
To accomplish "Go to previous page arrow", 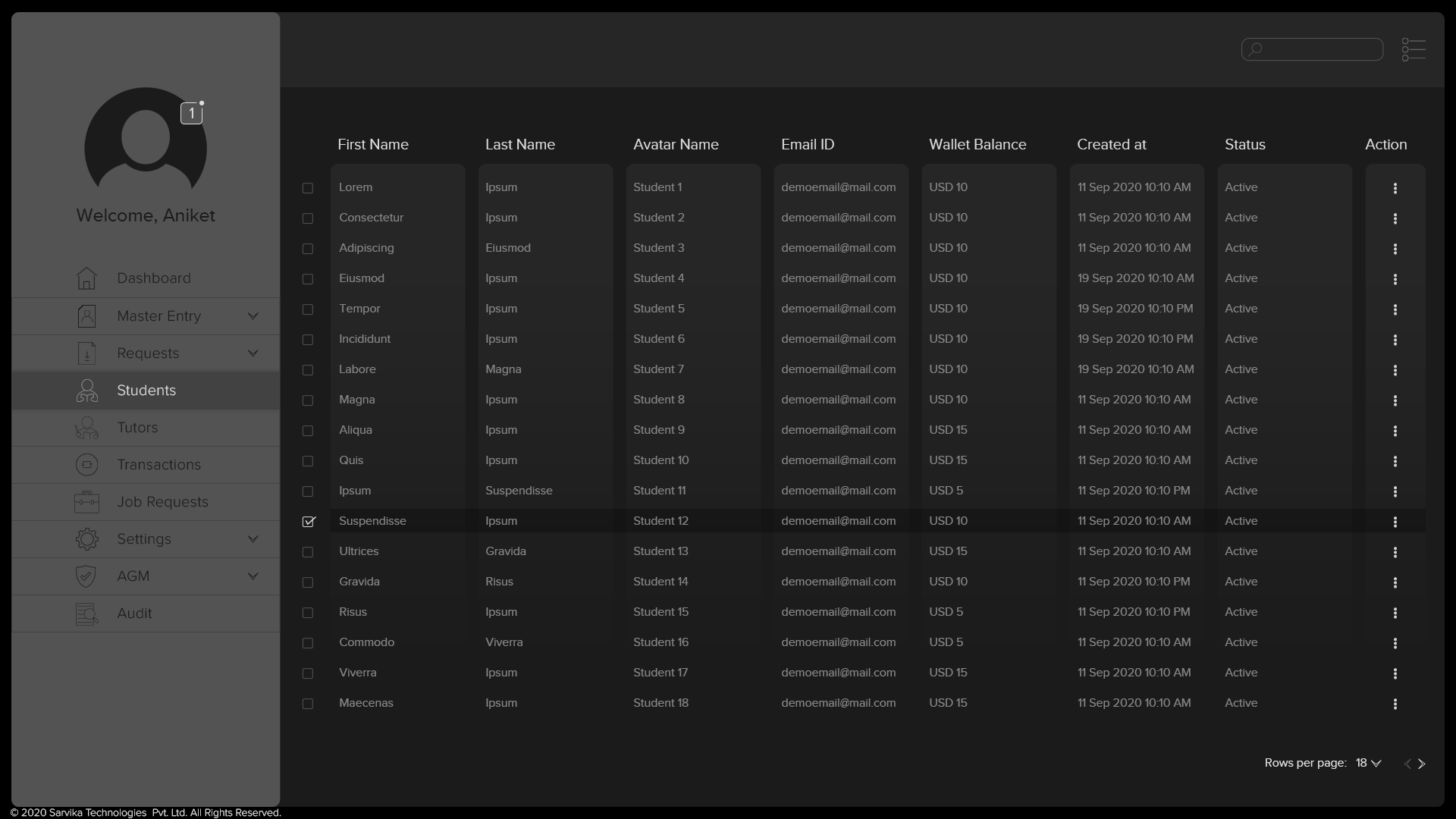I will (1407, 764).
